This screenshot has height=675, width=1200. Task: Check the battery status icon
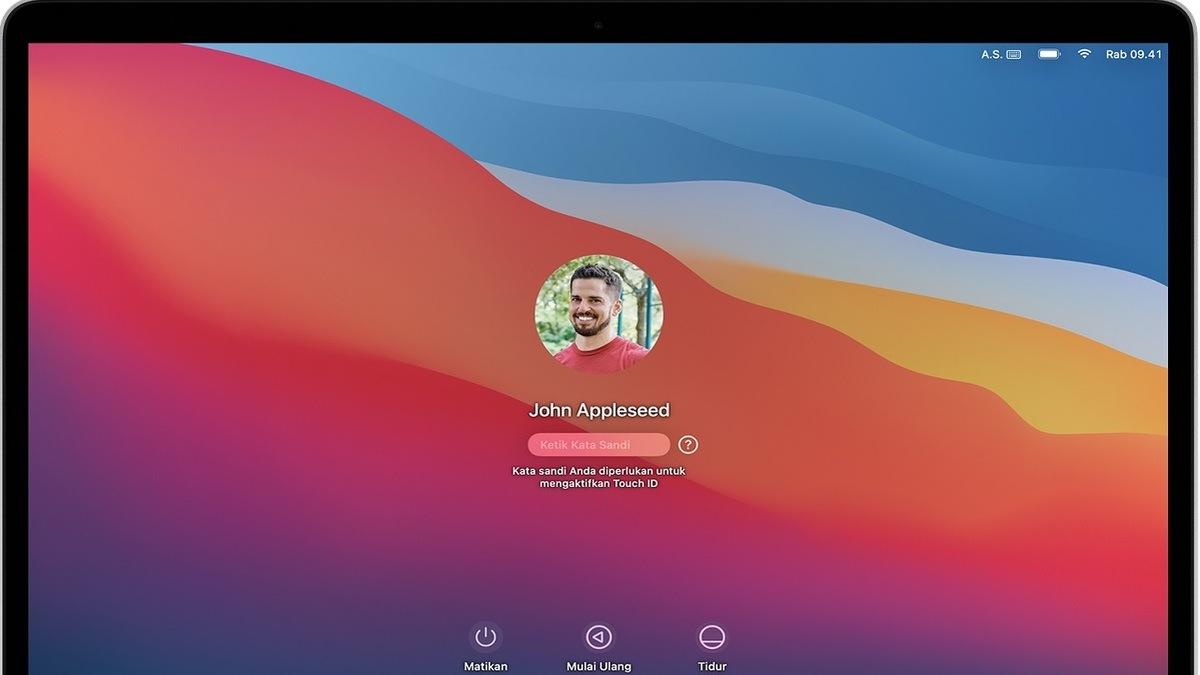tap(1049, 54)
